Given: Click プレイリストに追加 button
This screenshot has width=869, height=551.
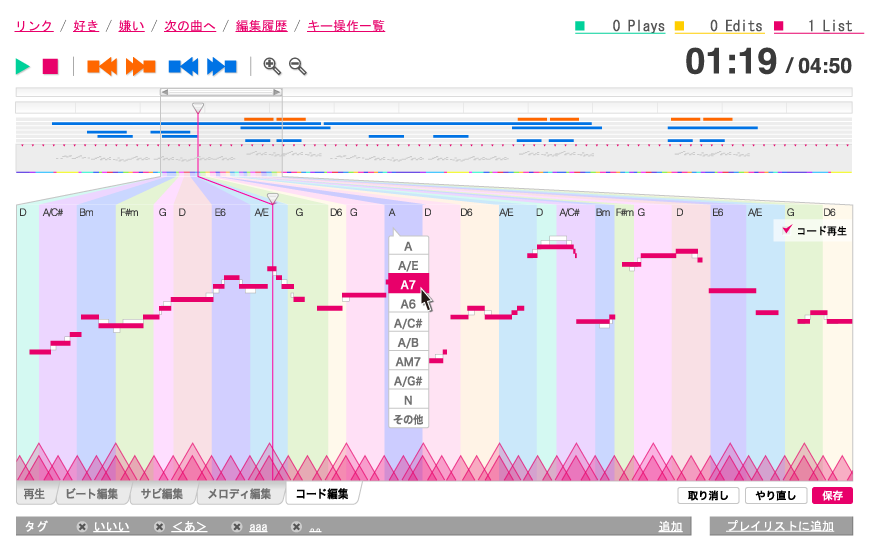Looking at the screenshot, I should (x=780, y=526).
